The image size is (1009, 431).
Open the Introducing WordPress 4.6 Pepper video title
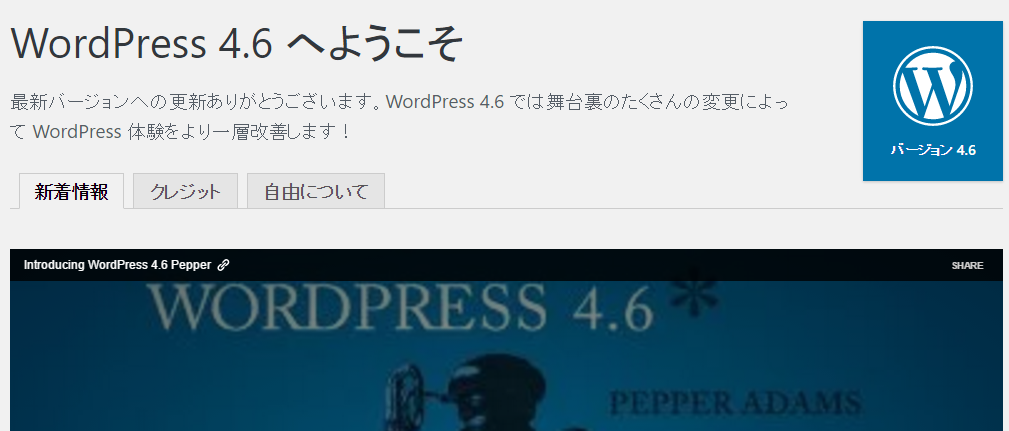(x=118, y=265)
